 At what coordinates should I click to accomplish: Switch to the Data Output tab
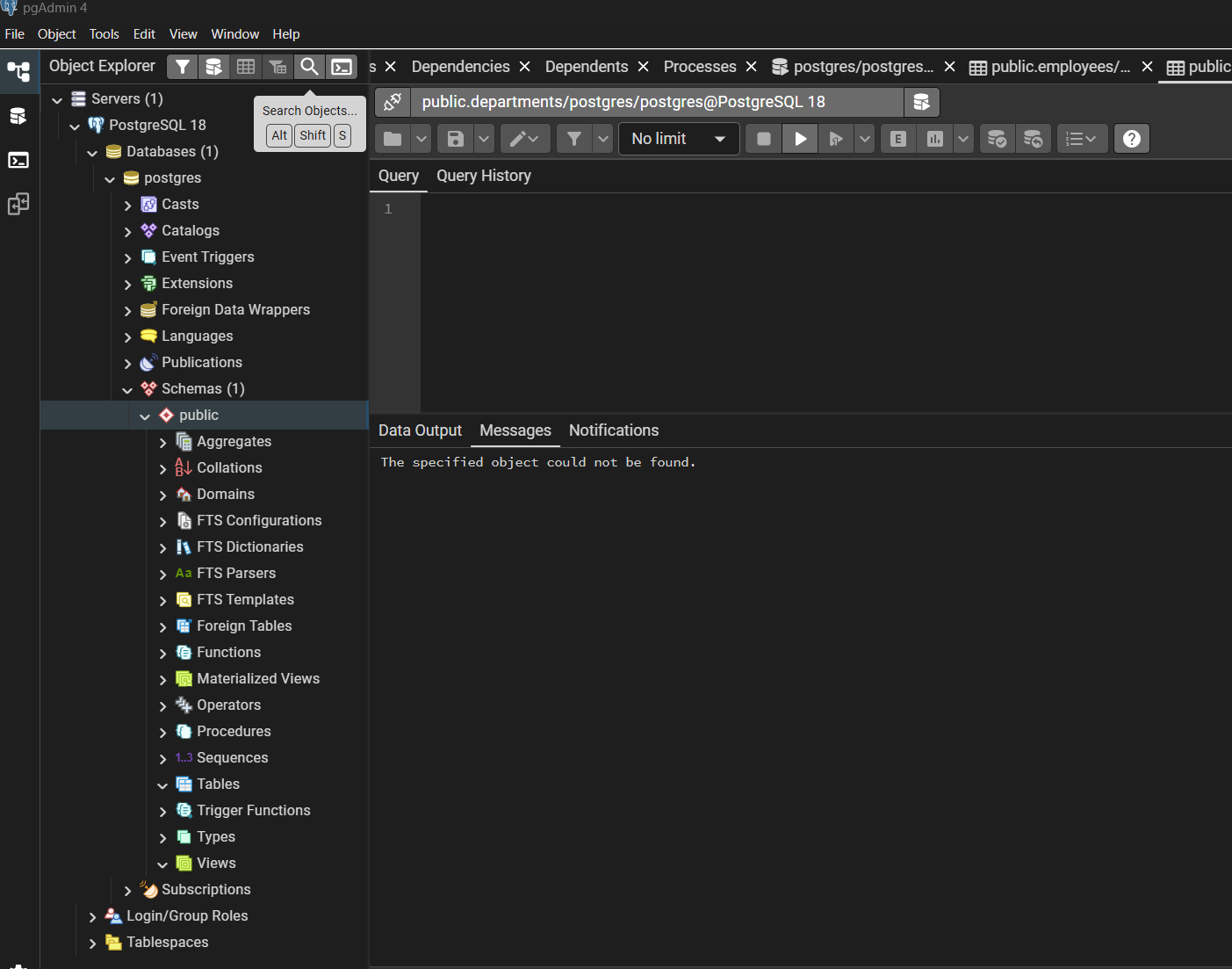click(420, 430)
